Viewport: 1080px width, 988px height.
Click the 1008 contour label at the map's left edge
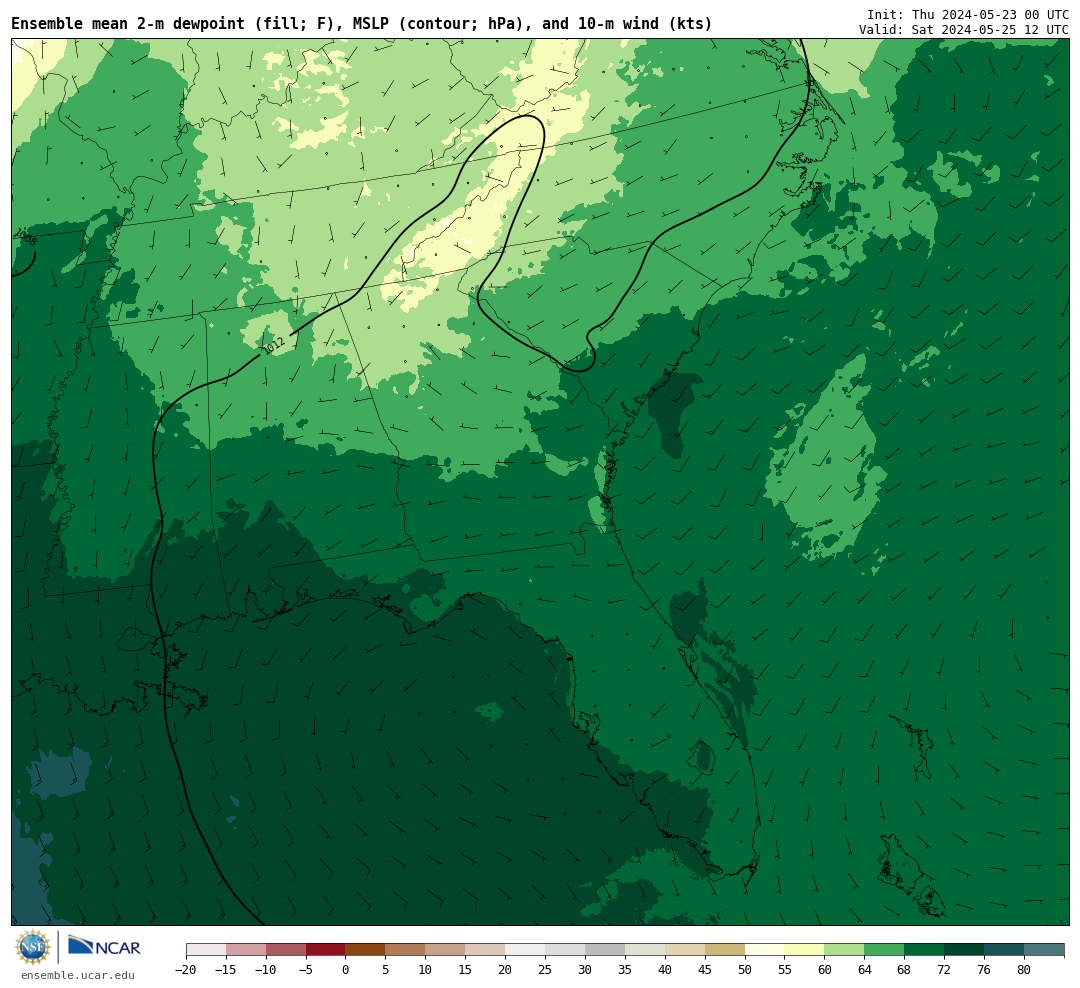26,238
